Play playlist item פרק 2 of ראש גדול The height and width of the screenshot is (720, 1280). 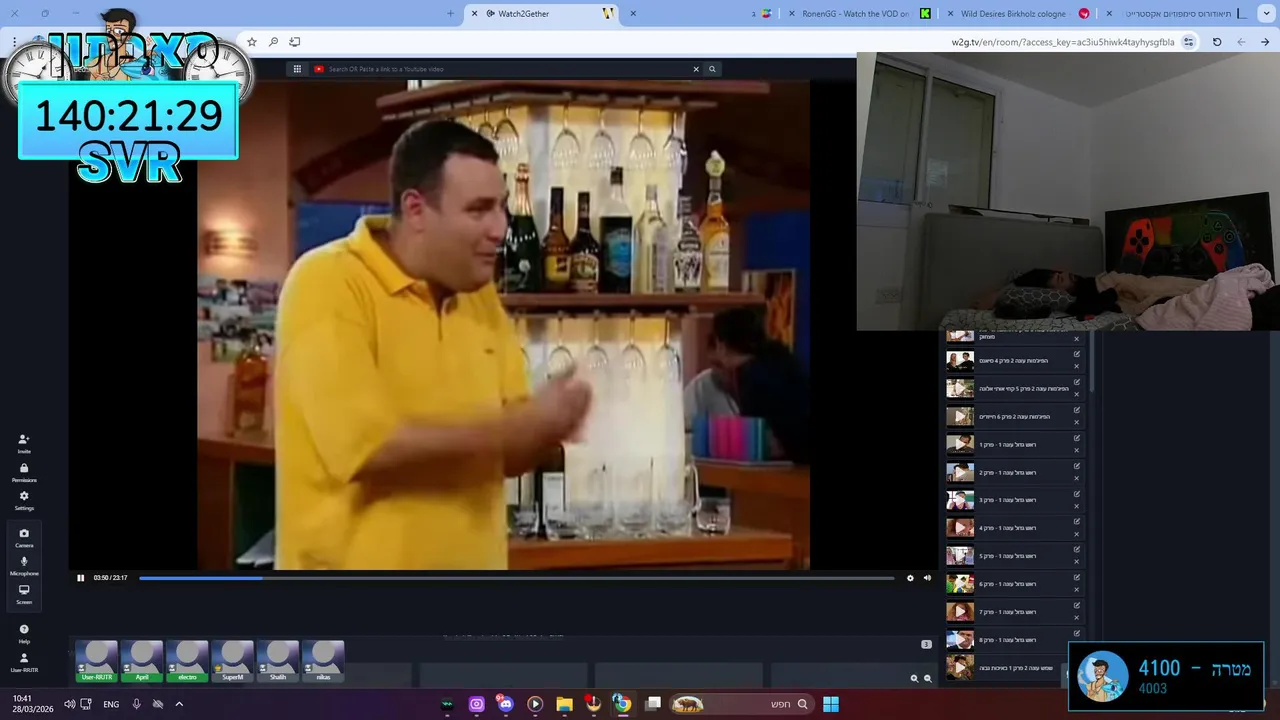pos(960,472)
